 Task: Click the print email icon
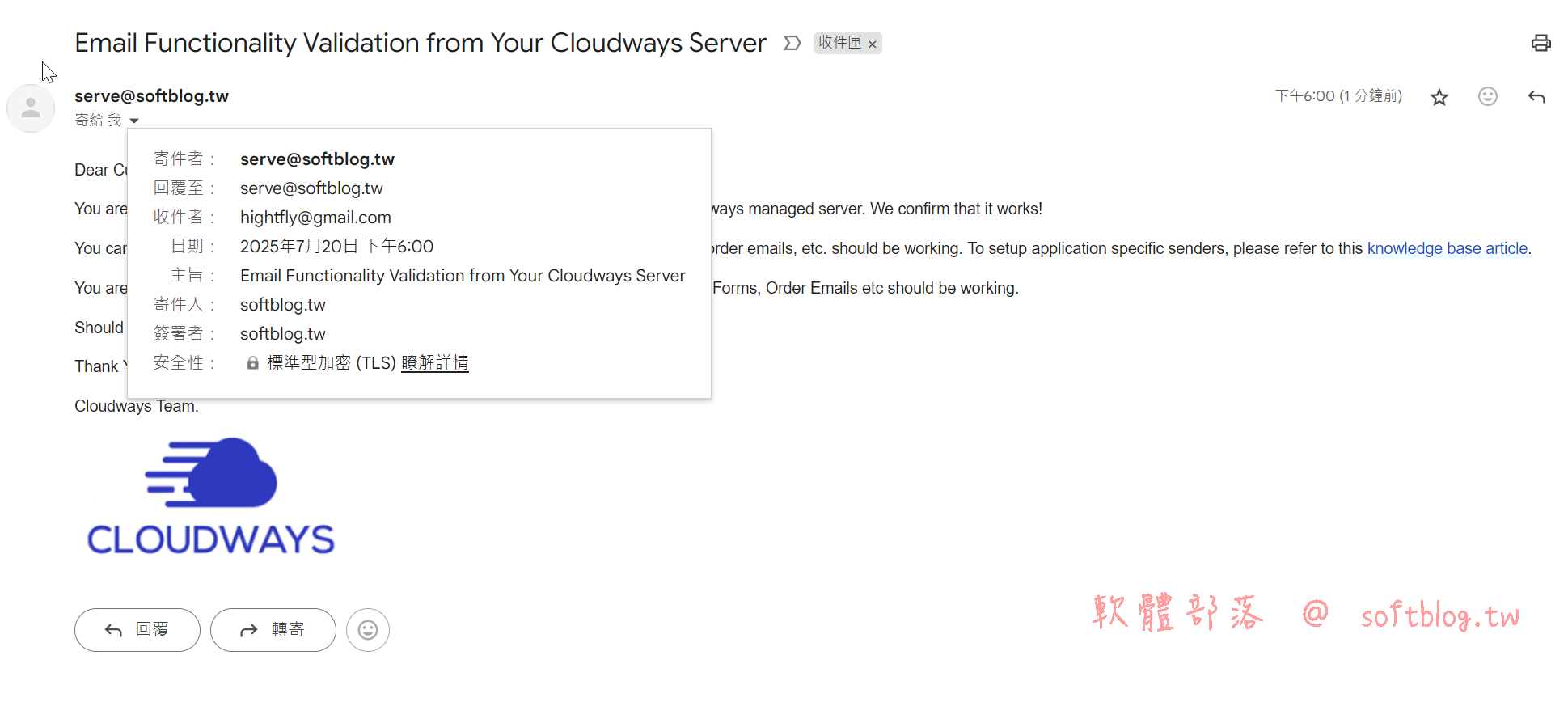point(1541,43)
